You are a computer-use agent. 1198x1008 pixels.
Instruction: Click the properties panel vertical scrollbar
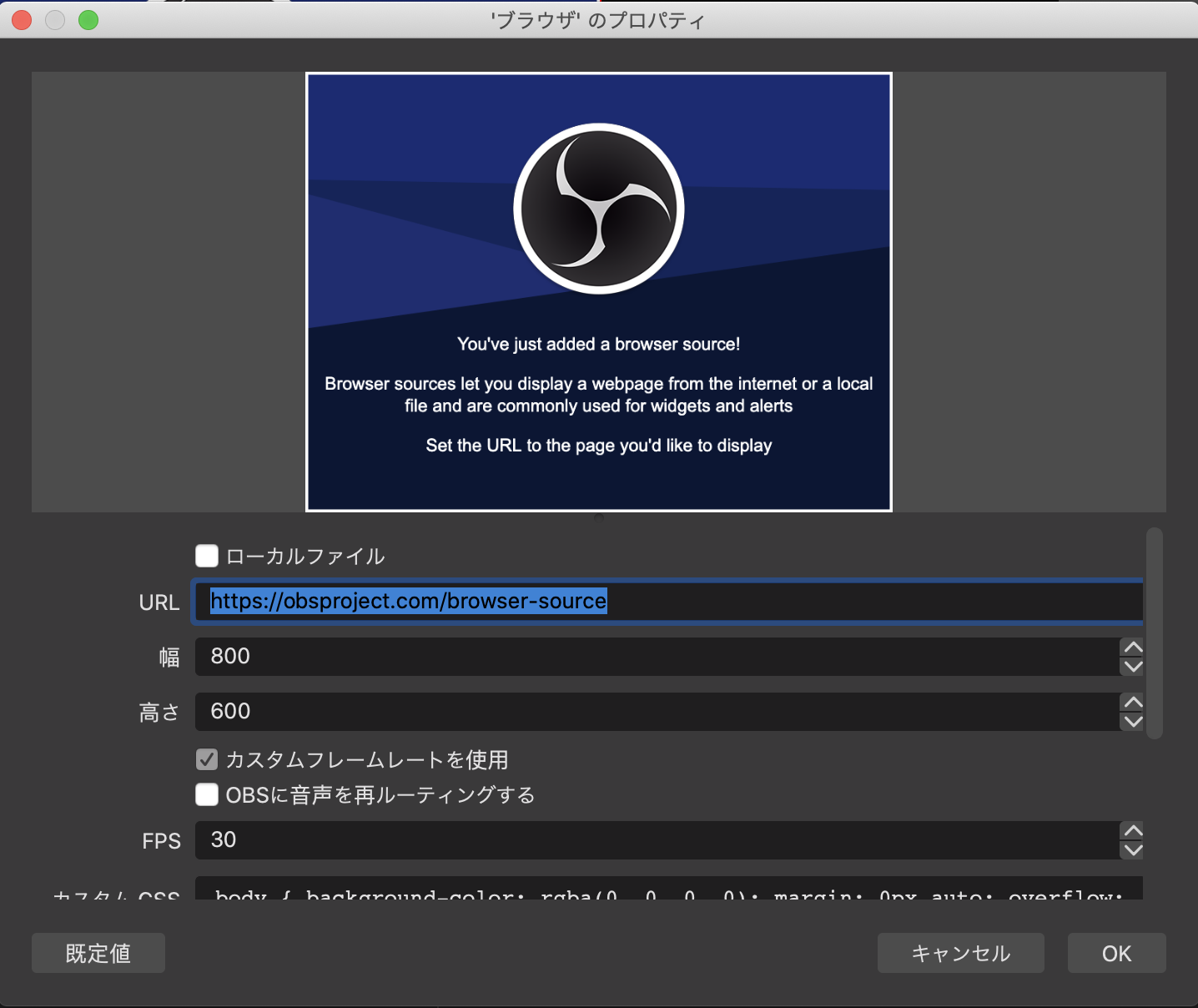click(1155, 633)
